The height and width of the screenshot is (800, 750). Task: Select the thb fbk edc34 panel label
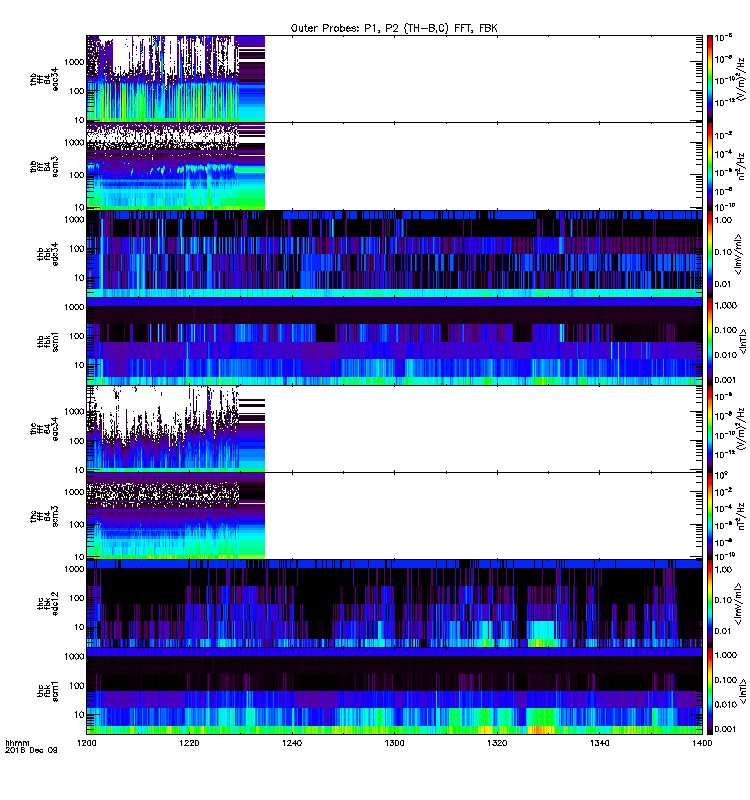tap(47, 254)
